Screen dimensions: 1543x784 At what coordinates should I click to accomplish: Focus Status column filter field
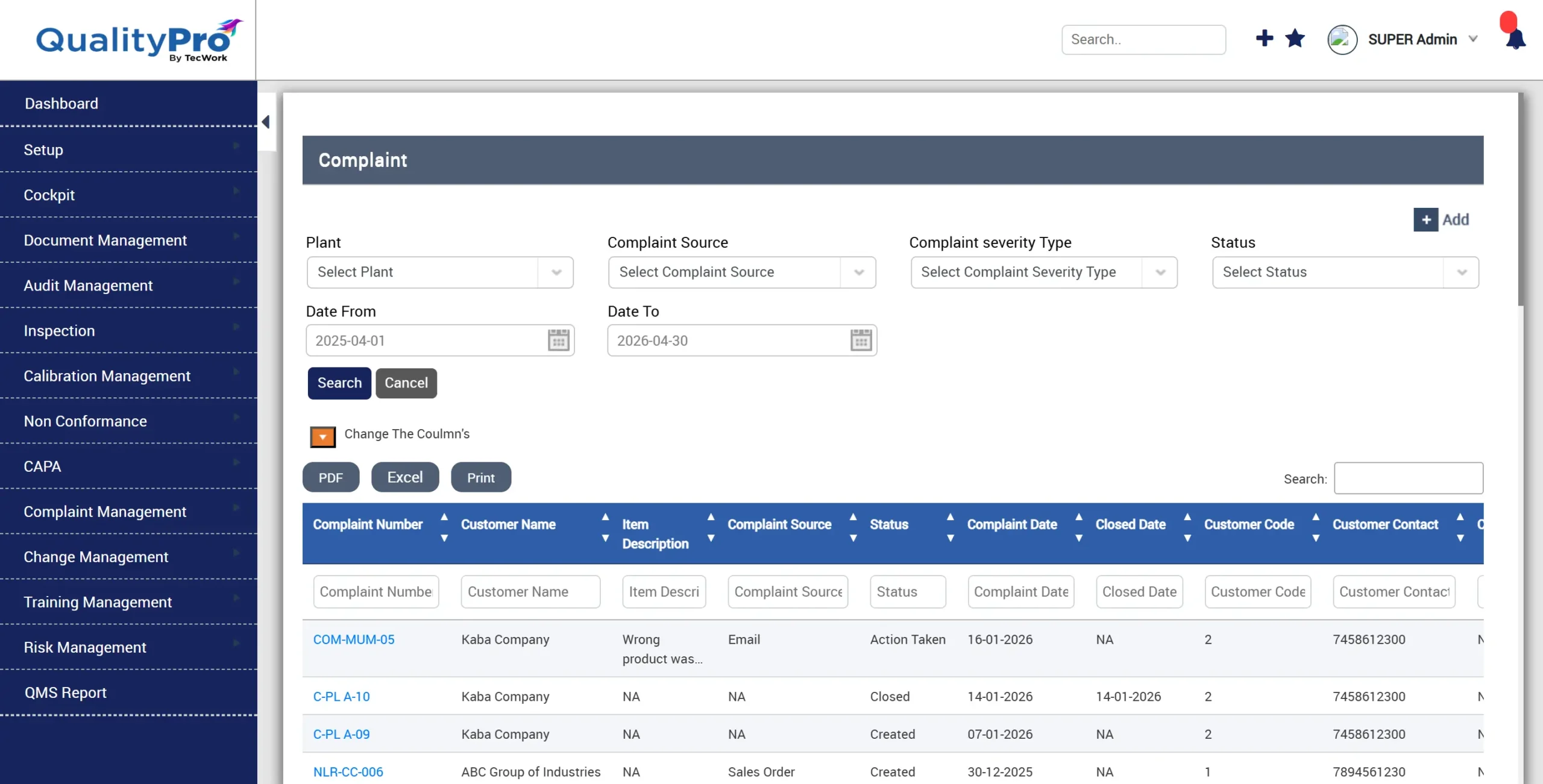point(908,592)
